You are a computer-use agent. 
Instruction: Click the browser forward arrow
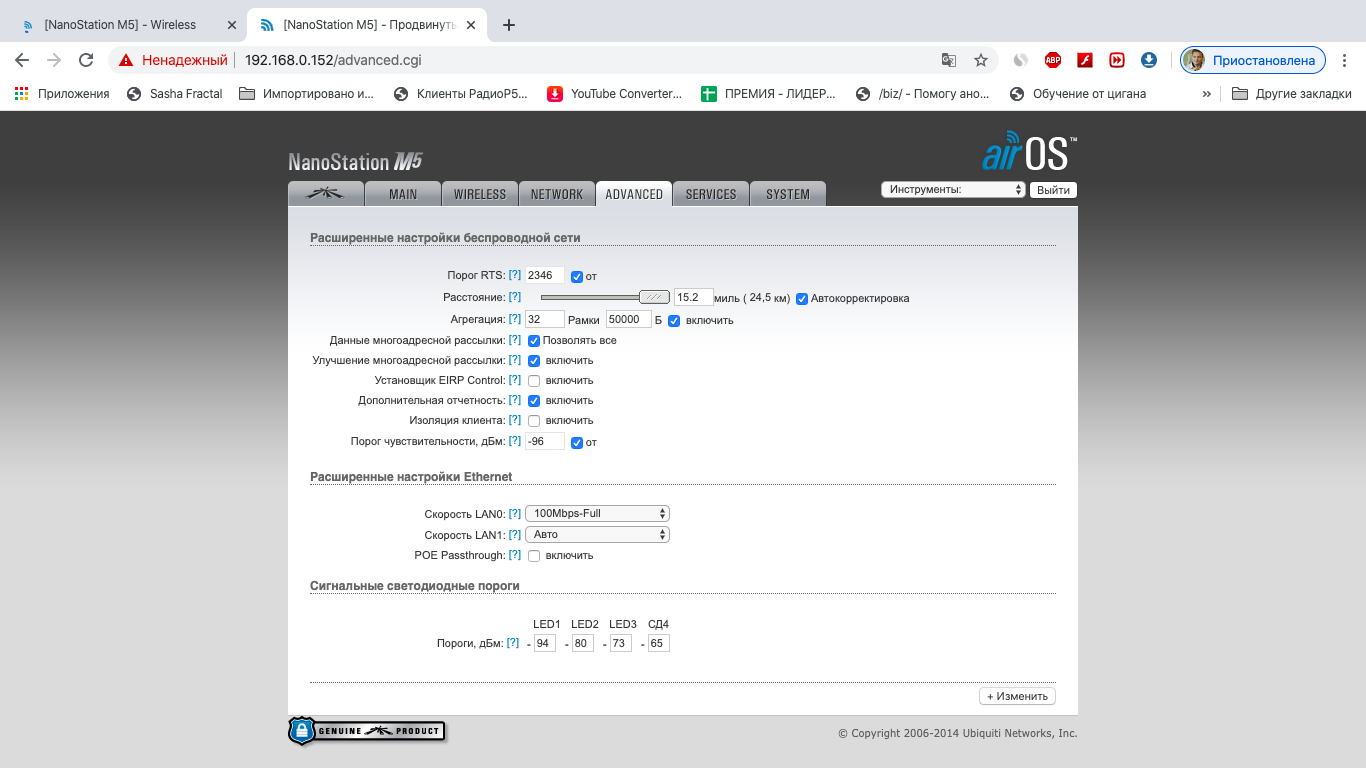click(x=54, y=60)
